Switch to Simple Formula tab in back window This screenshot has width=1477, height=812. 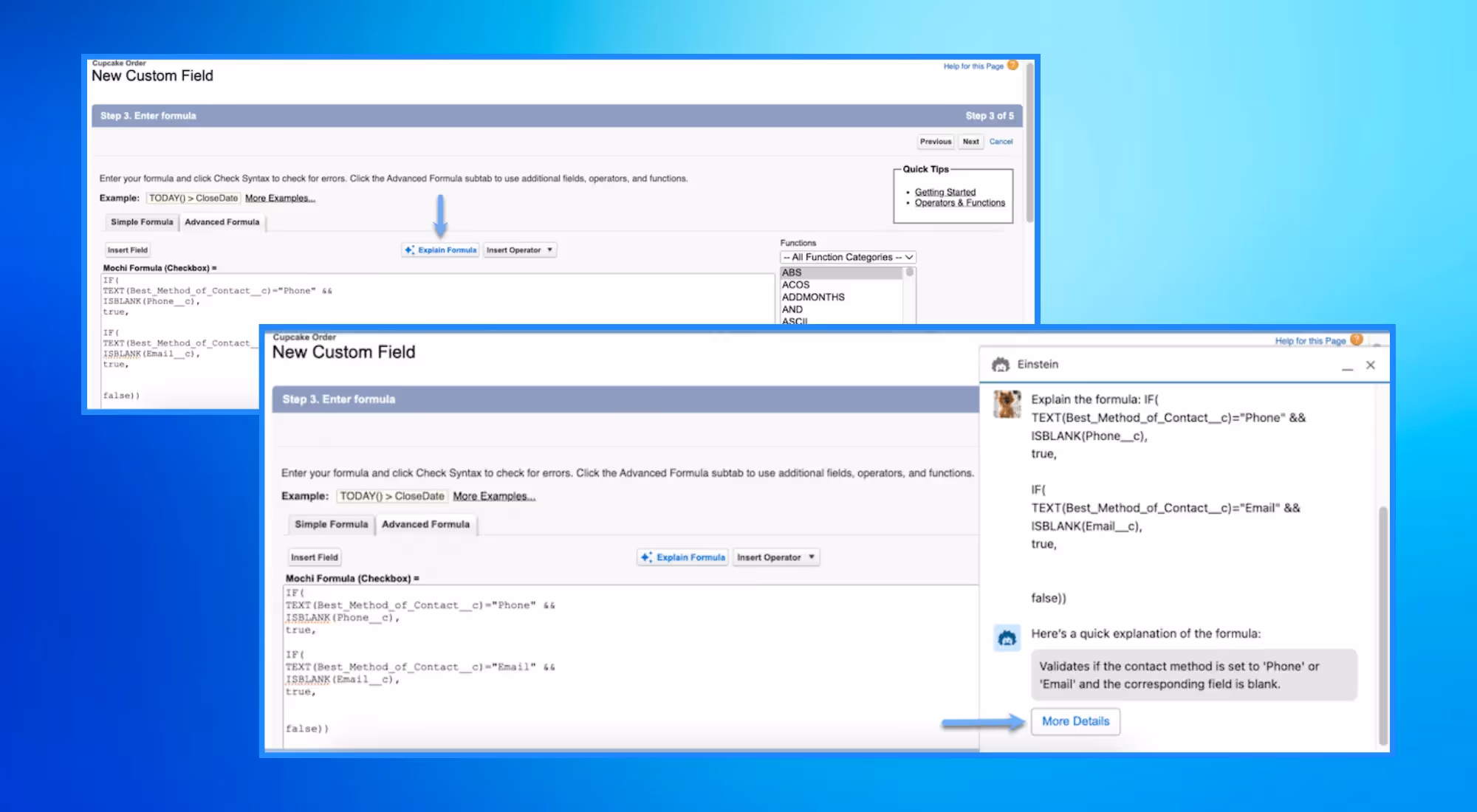(142, 222)
